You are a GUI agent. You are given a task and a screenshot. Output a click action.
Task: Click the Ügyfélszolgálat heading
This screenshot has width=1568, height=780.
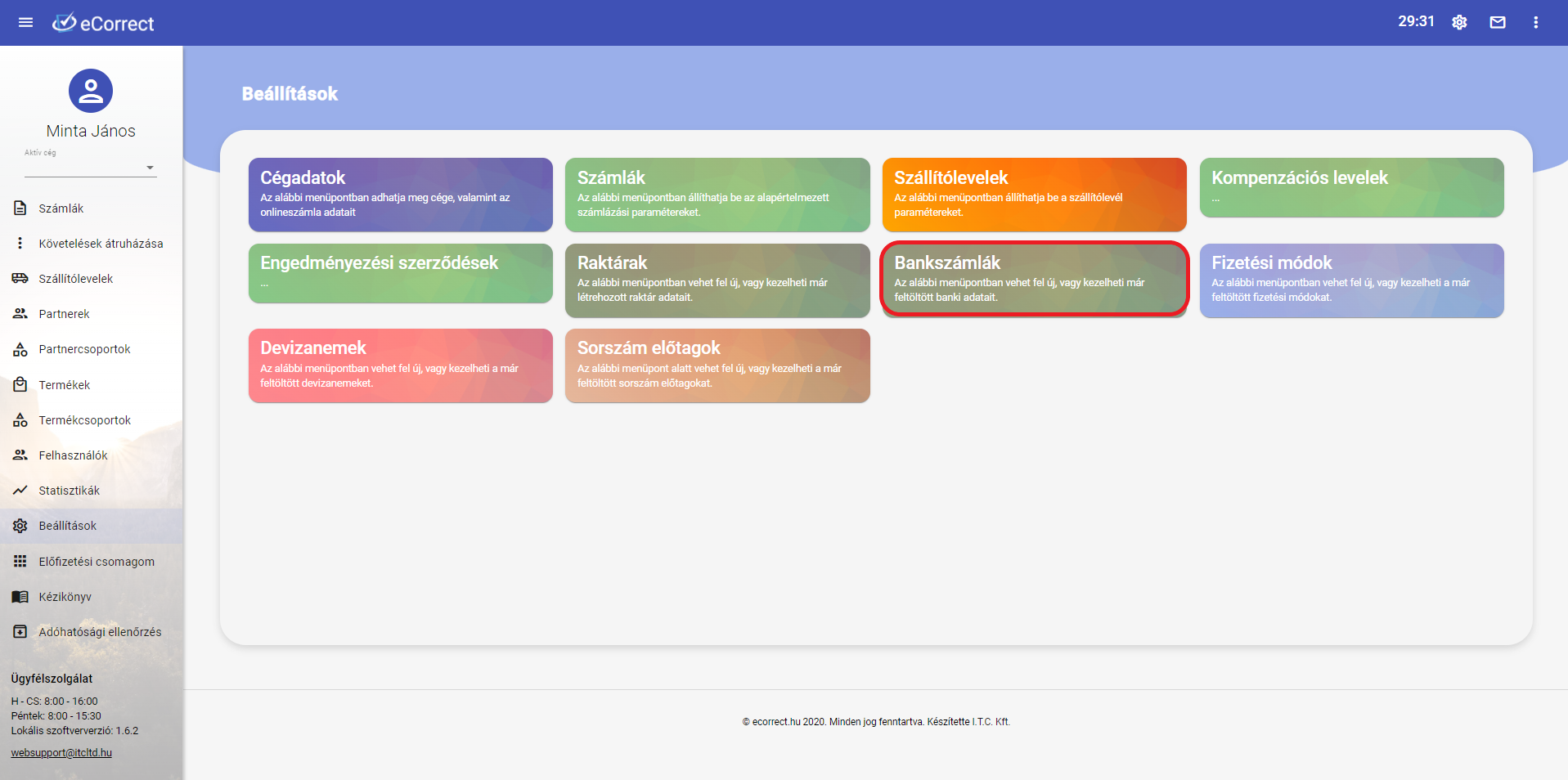(x=52, y=679)
